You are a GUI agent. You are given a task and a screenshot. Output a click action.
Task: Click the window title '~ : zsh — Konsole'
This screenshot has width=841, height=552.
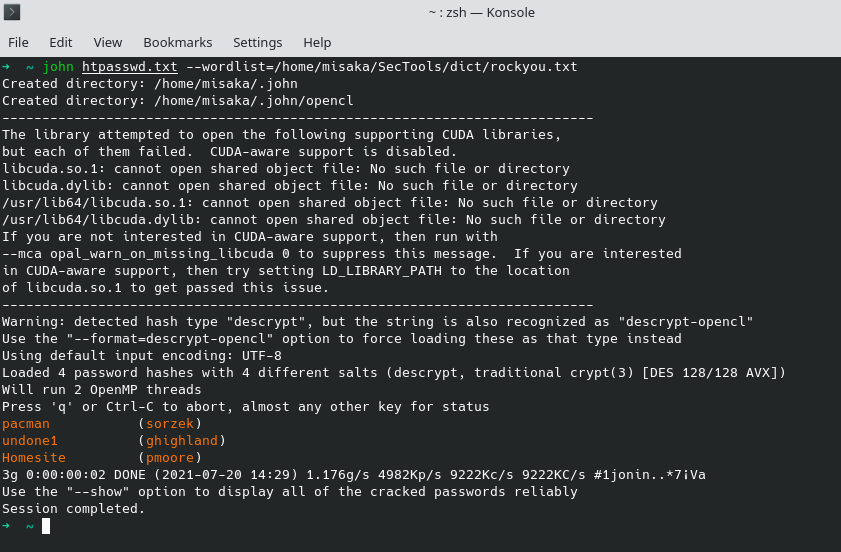[481, 12]
